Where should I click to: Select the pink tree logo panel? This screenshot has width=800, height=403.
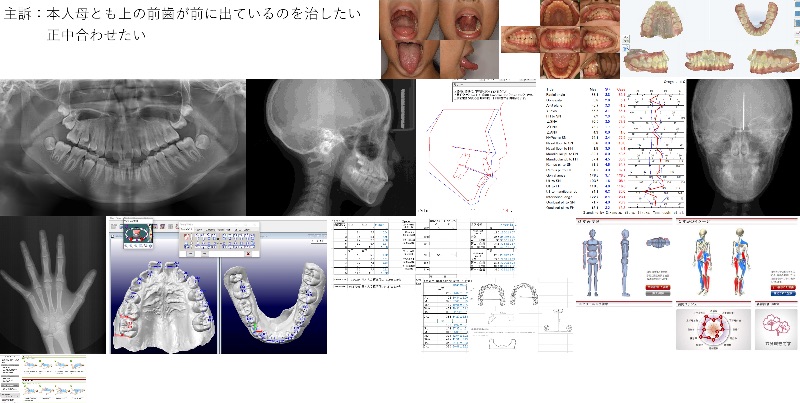coord(773,328)
